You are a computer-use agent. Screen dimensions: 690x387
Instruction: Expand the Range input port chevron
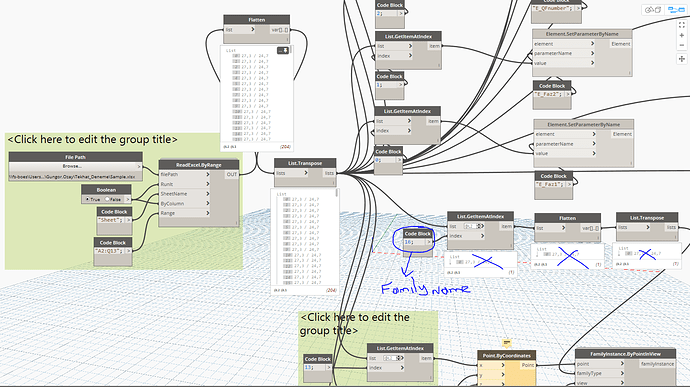pos(208,213)
